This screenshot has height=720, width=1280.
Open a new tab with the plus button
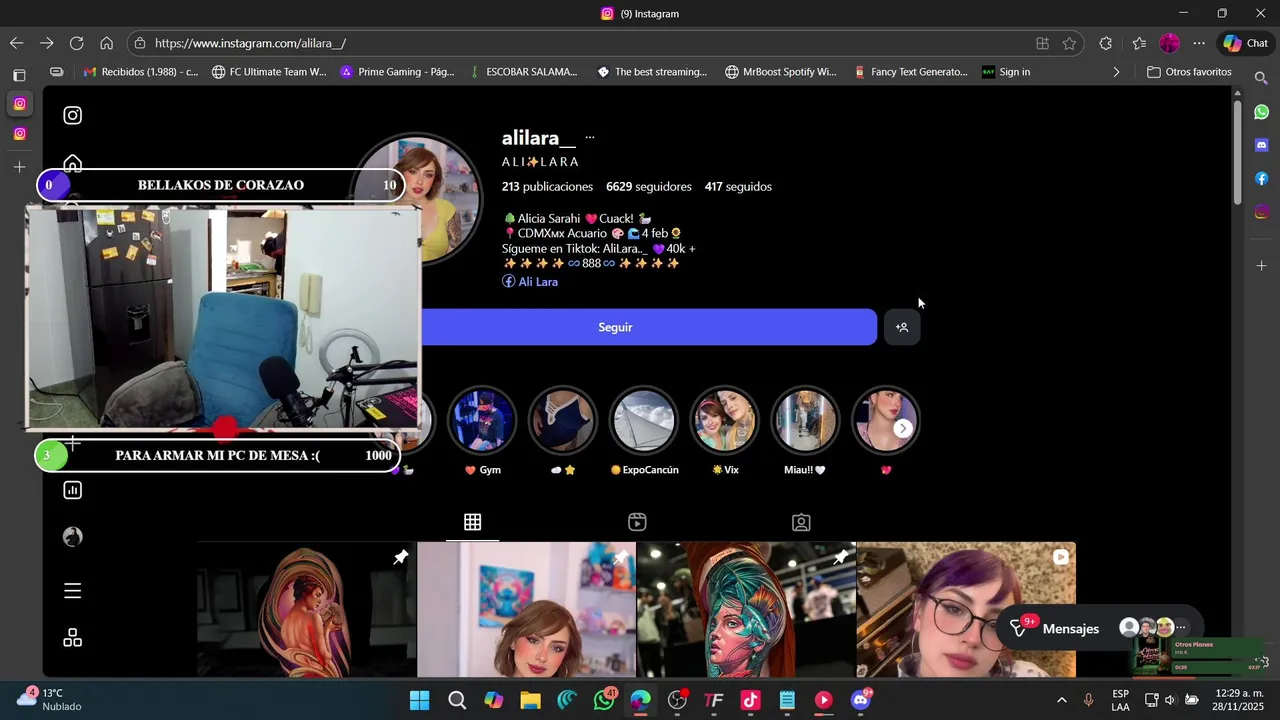[19, 167]
